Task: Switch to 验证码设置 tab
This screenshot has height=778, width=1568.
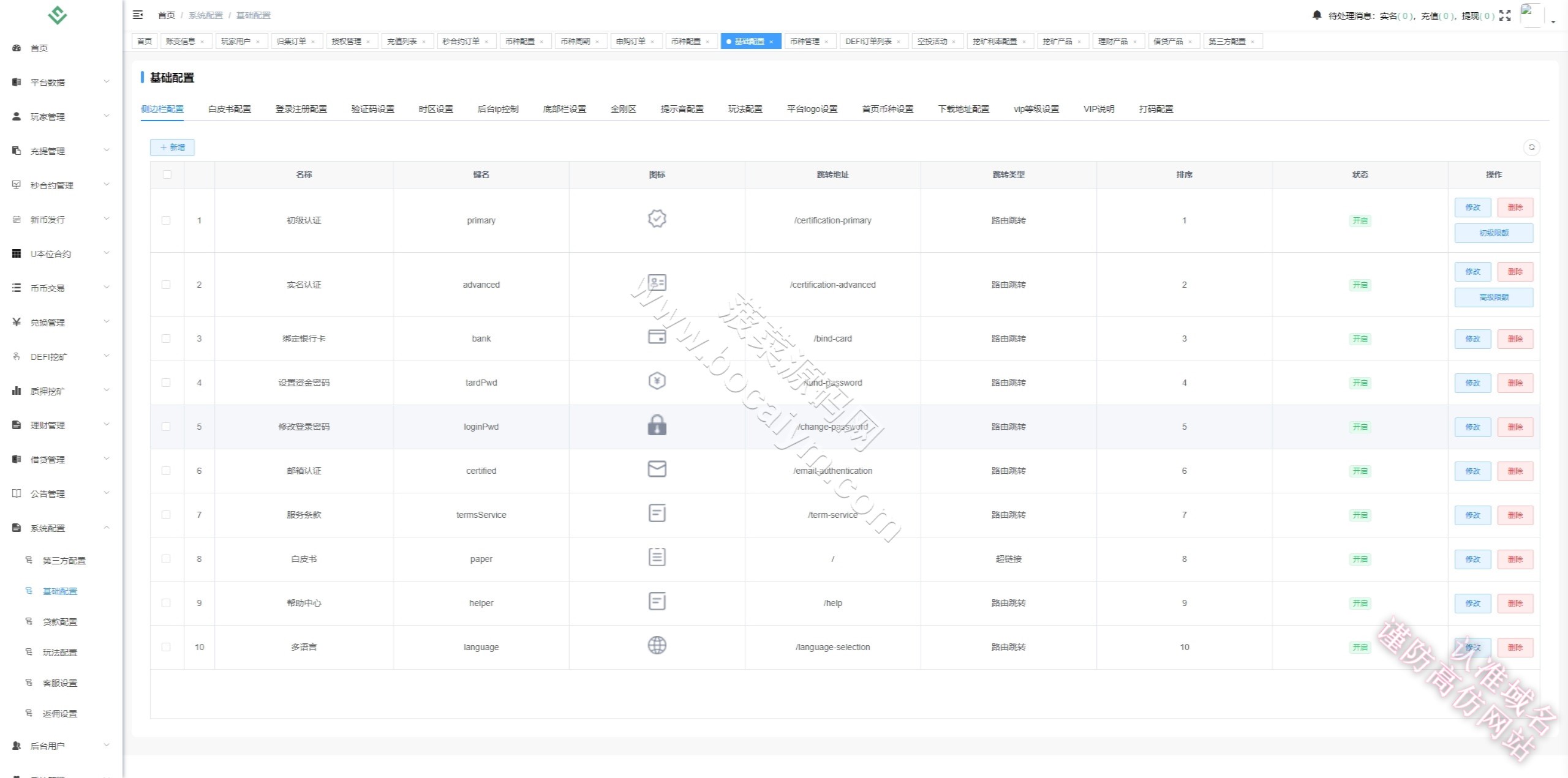Action: point(373,109)
